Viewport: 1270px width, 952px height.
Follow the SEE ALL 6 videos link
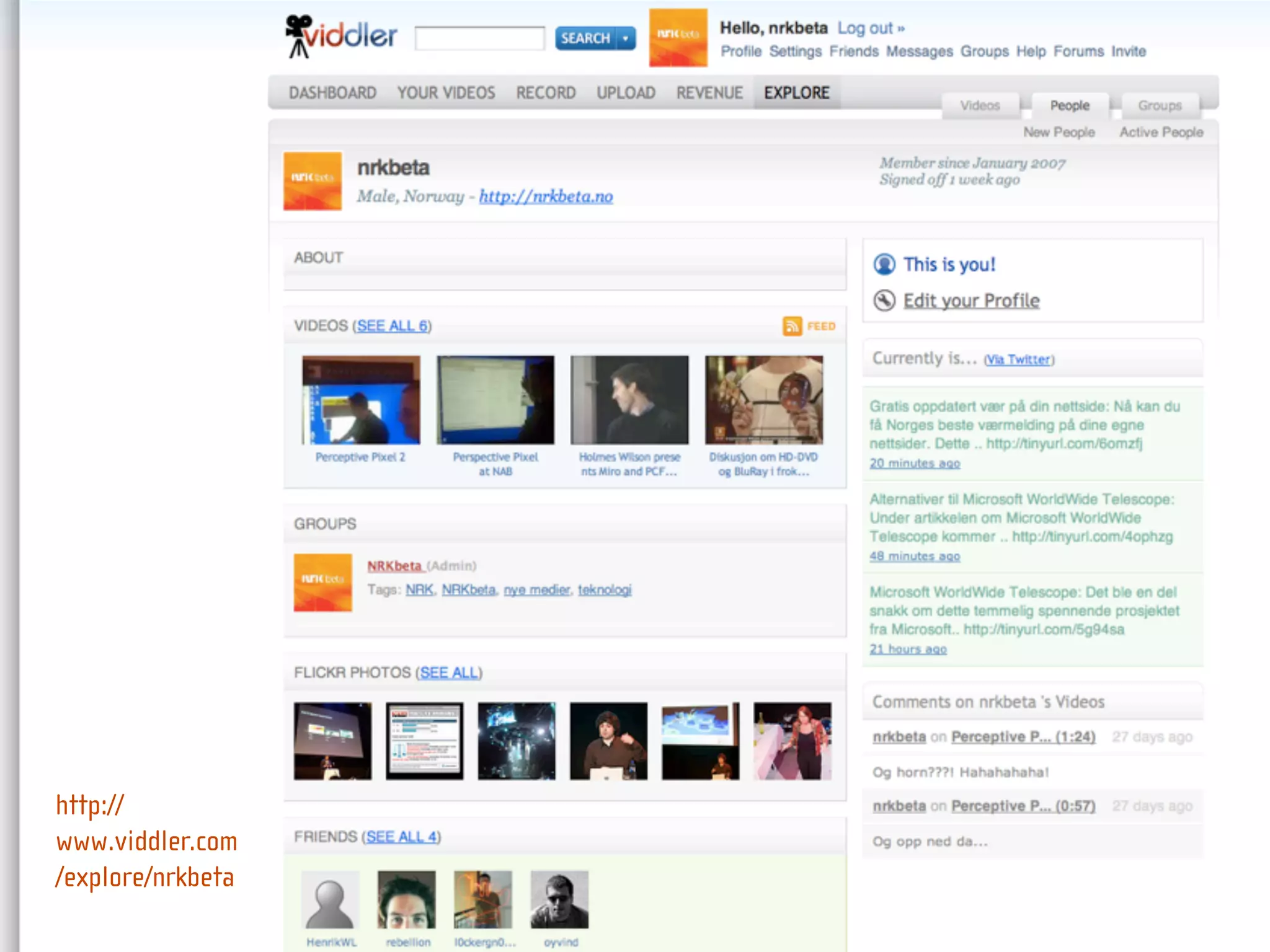[x=392, y=326]
